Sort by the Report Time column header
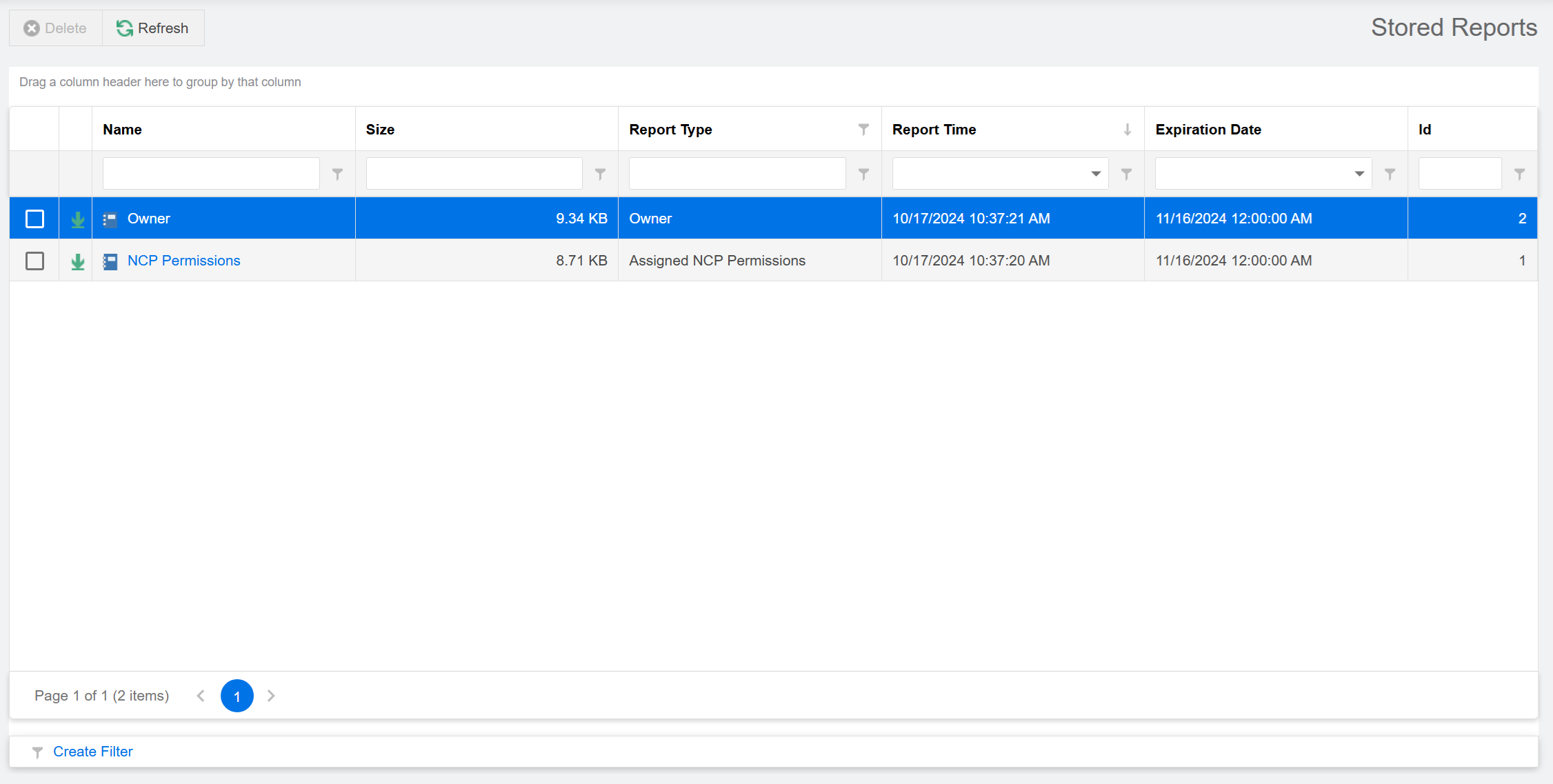Screen dimensions: 1553x784 pyautogui.click(x=934, y=130)
